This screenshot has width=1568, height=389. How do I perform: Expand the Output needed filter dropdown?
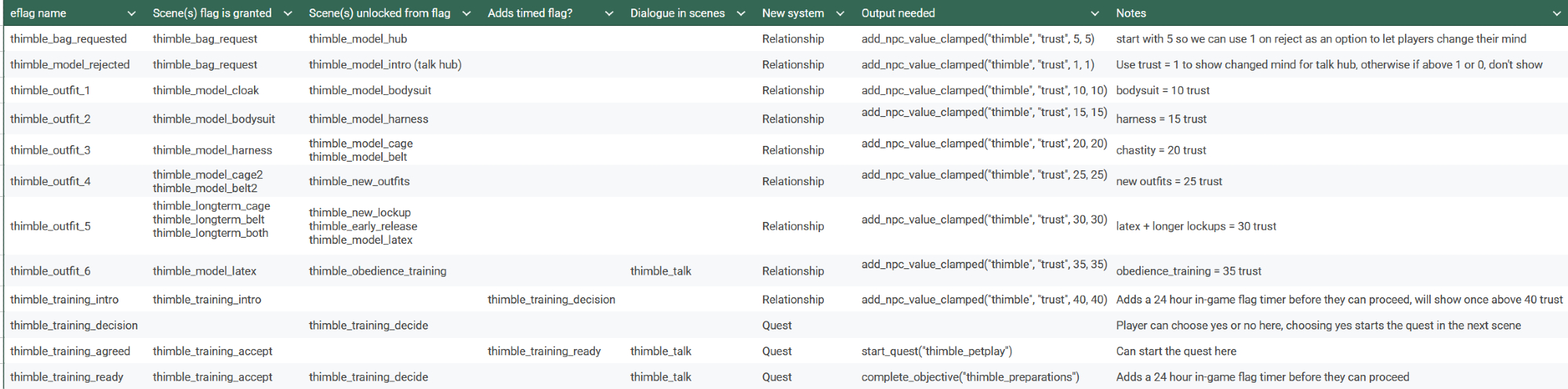pyautogui.click(x=1094, y=13)
